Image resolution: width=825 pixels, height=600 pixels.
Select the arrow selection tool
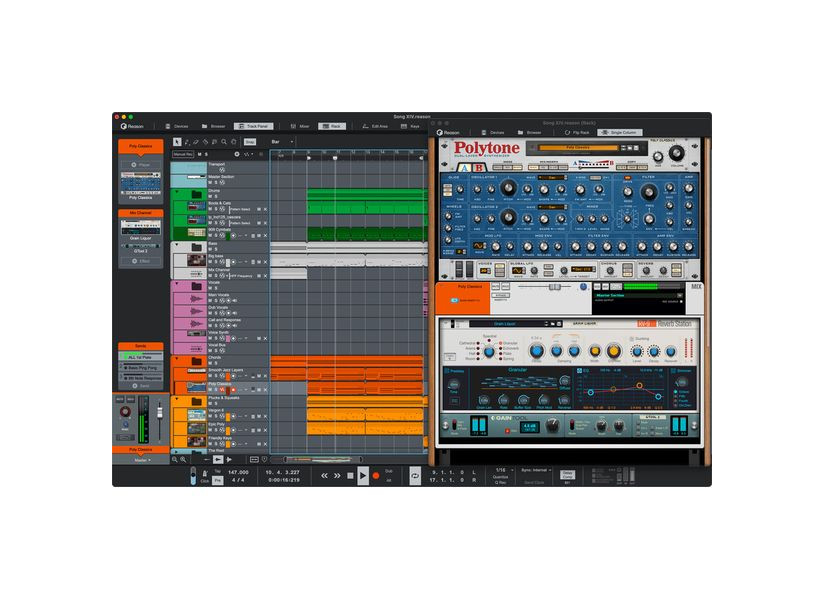pyautogui.click(x=177, y=142)
